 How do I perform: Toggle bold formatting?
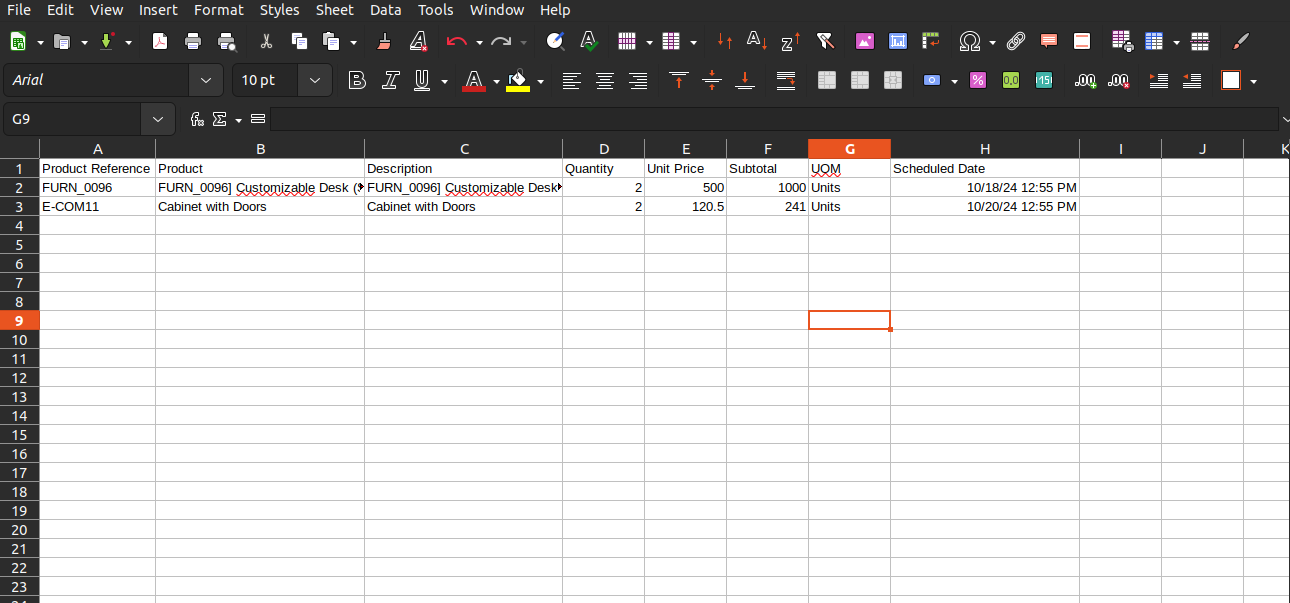click(x=357, y=80)
